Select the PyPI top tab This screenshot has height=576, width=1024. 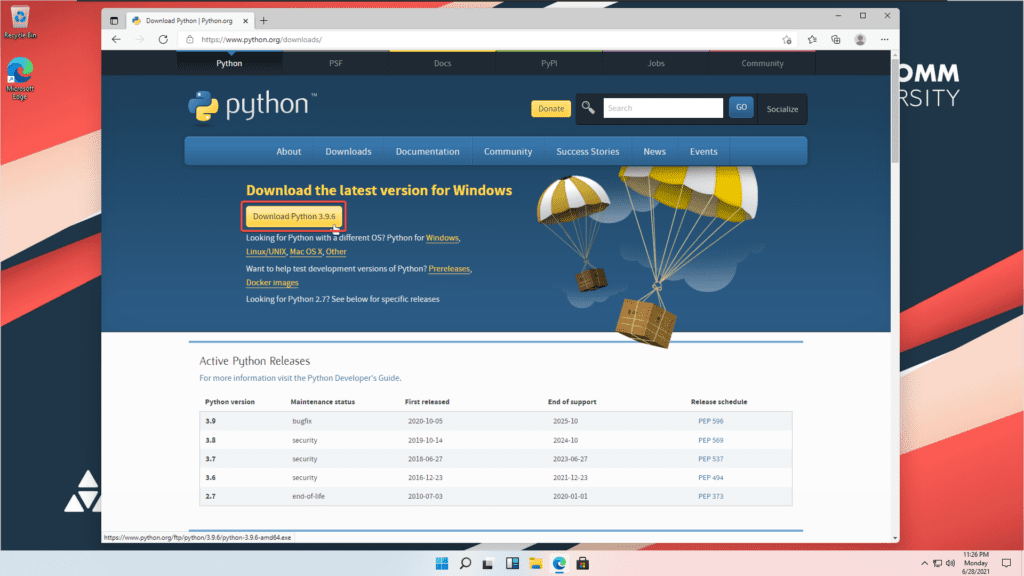[x=549, y=63]
